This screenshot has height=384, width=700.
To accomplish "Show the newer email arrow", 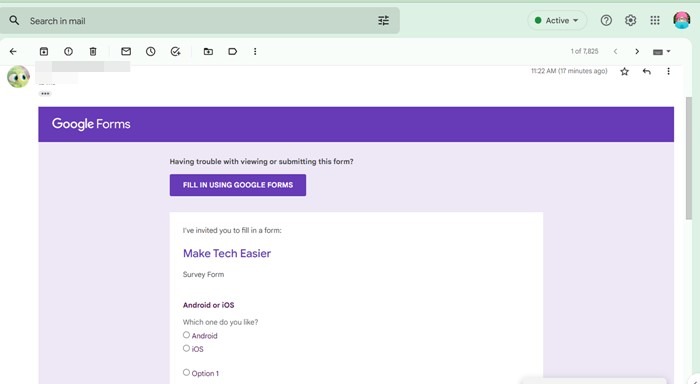I will (x=615, y=51).
